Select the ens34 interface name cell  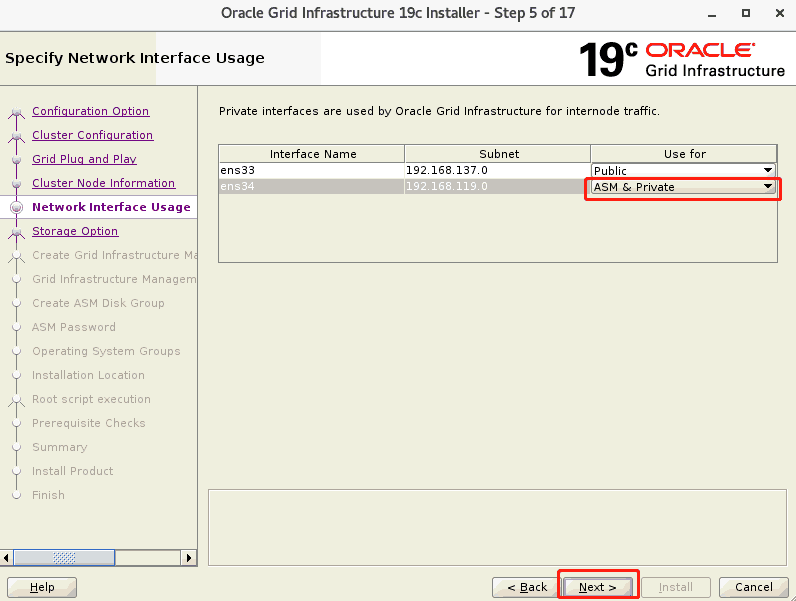(312, 186)
